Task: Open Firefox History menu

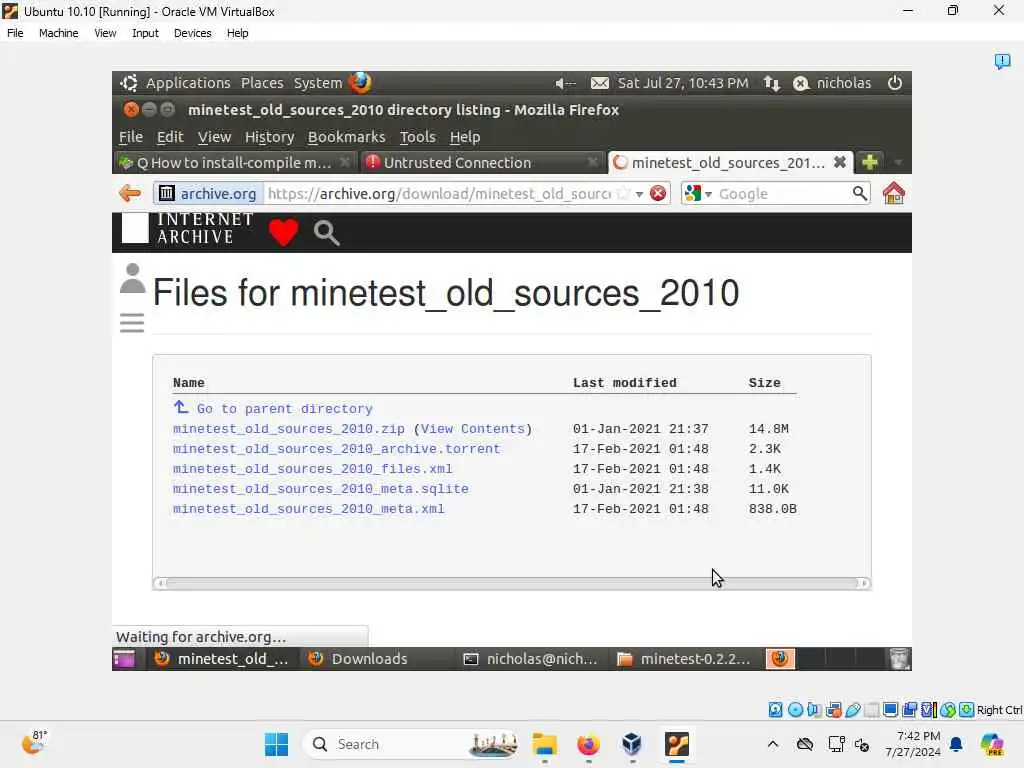Action: tap(269, 137)
